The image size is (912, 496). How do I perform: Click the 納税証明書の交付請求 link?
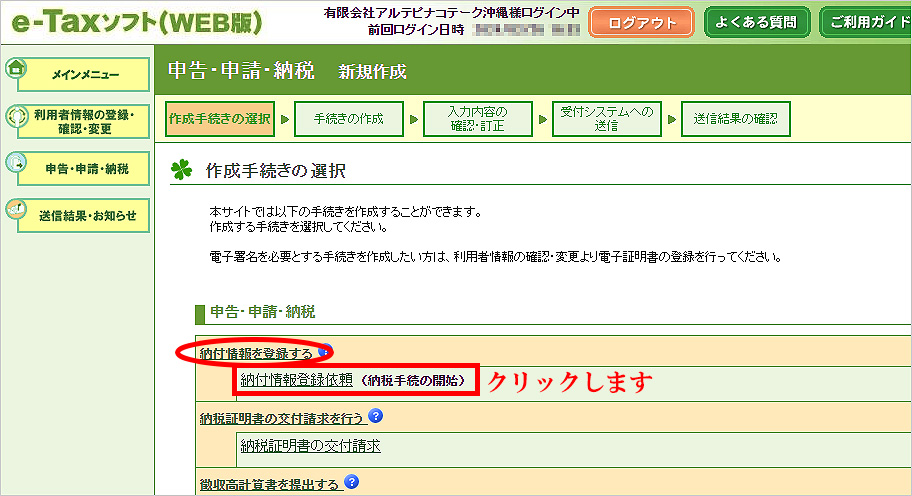[310, 446]
